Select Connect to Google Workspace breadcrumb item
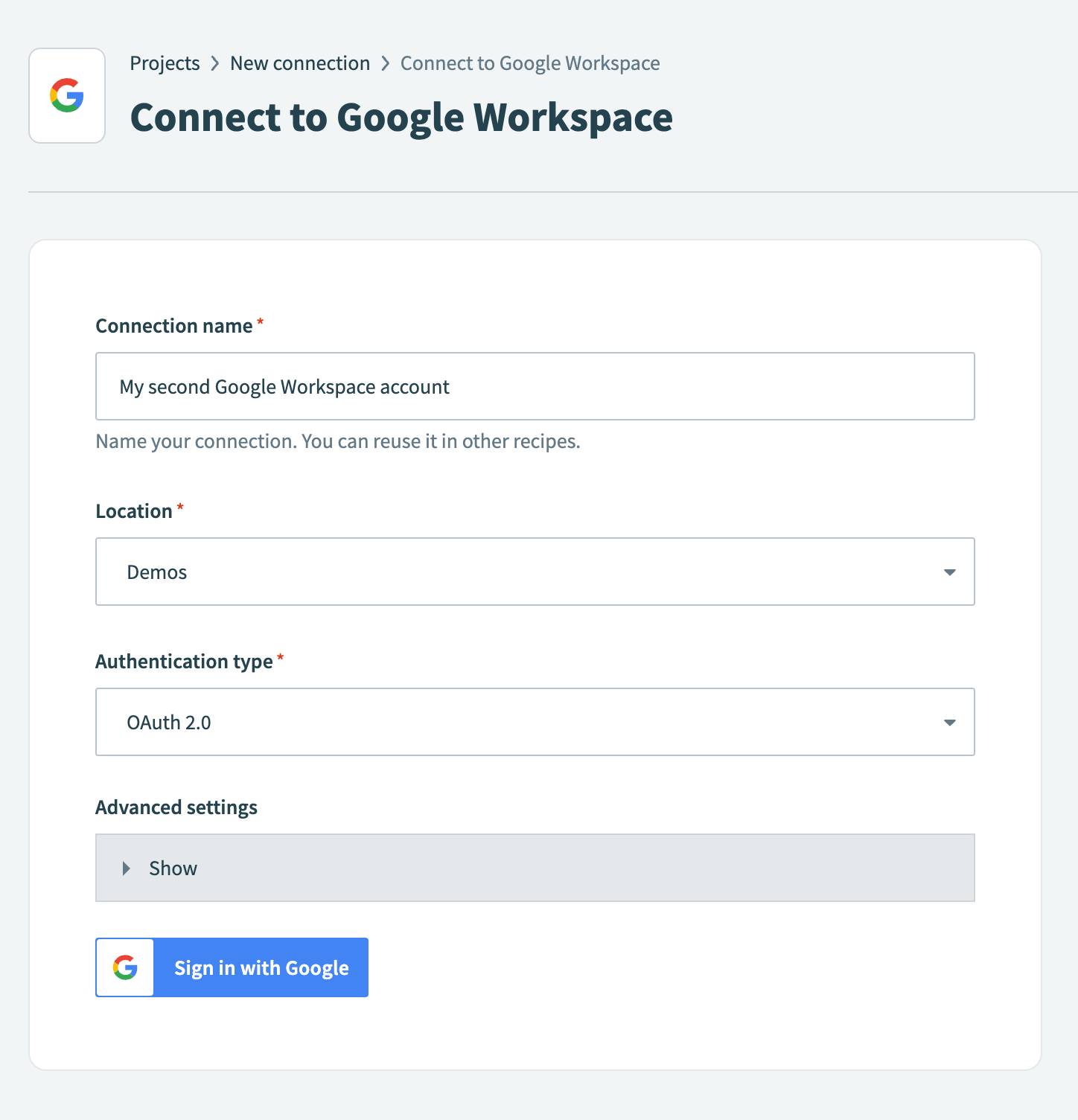 pos(529,63)
